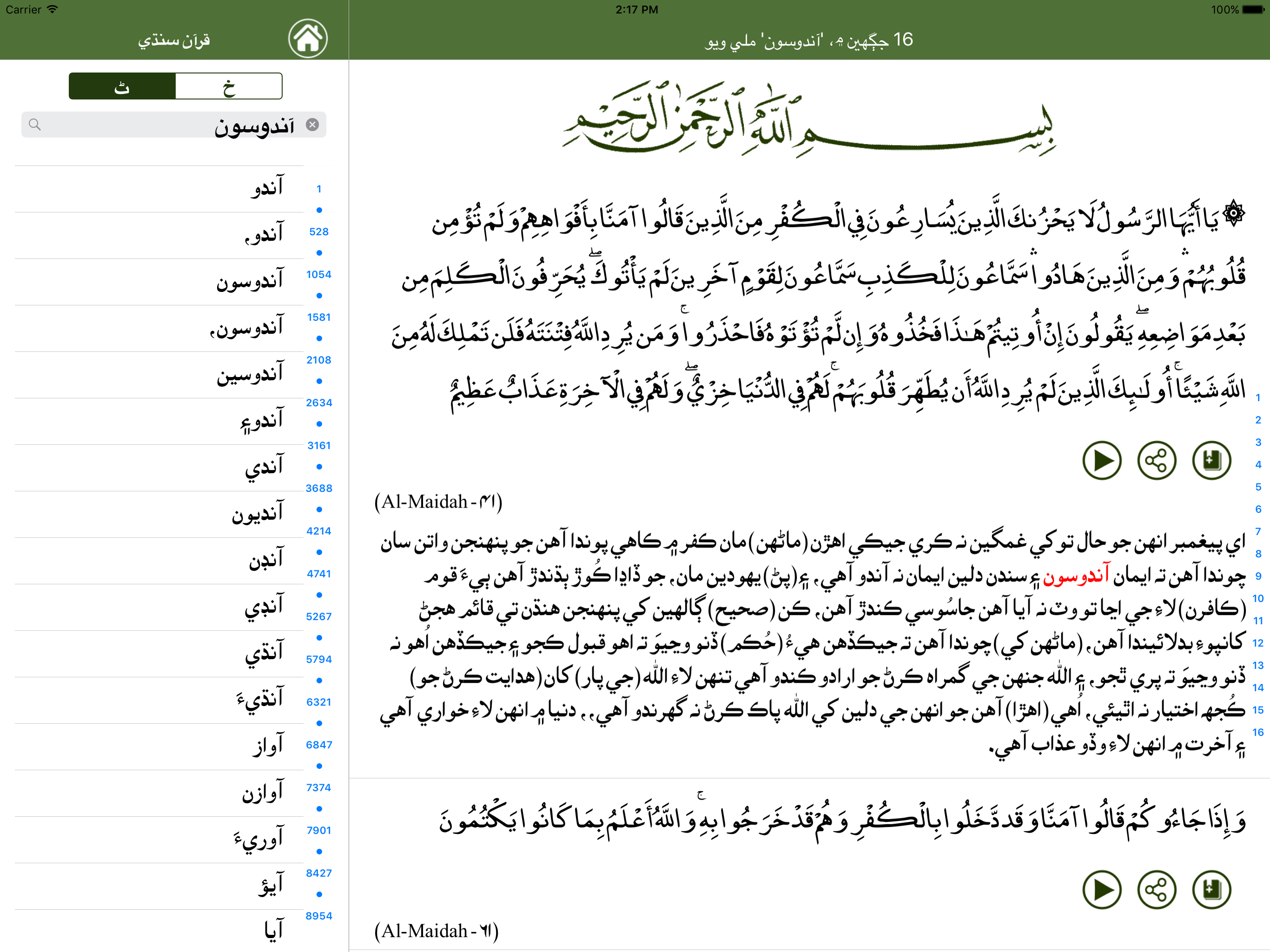1270x952 pixels.
Task: Click the search magnifier icon
Action: click(35, 125)
